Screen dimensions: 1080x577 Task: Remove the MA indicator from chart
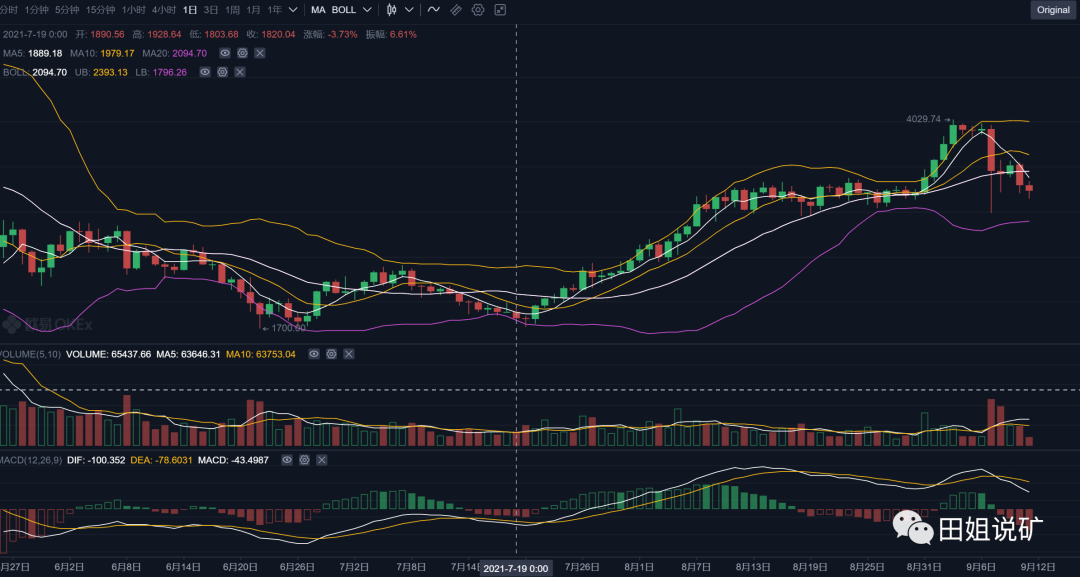pos(260,53)
